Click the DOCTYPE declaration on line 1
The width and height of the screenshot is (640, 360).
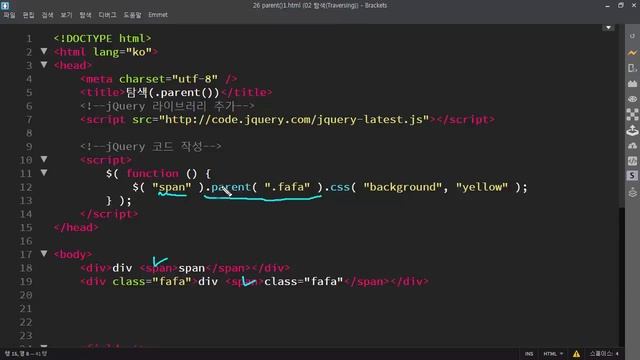coord(102,39)
